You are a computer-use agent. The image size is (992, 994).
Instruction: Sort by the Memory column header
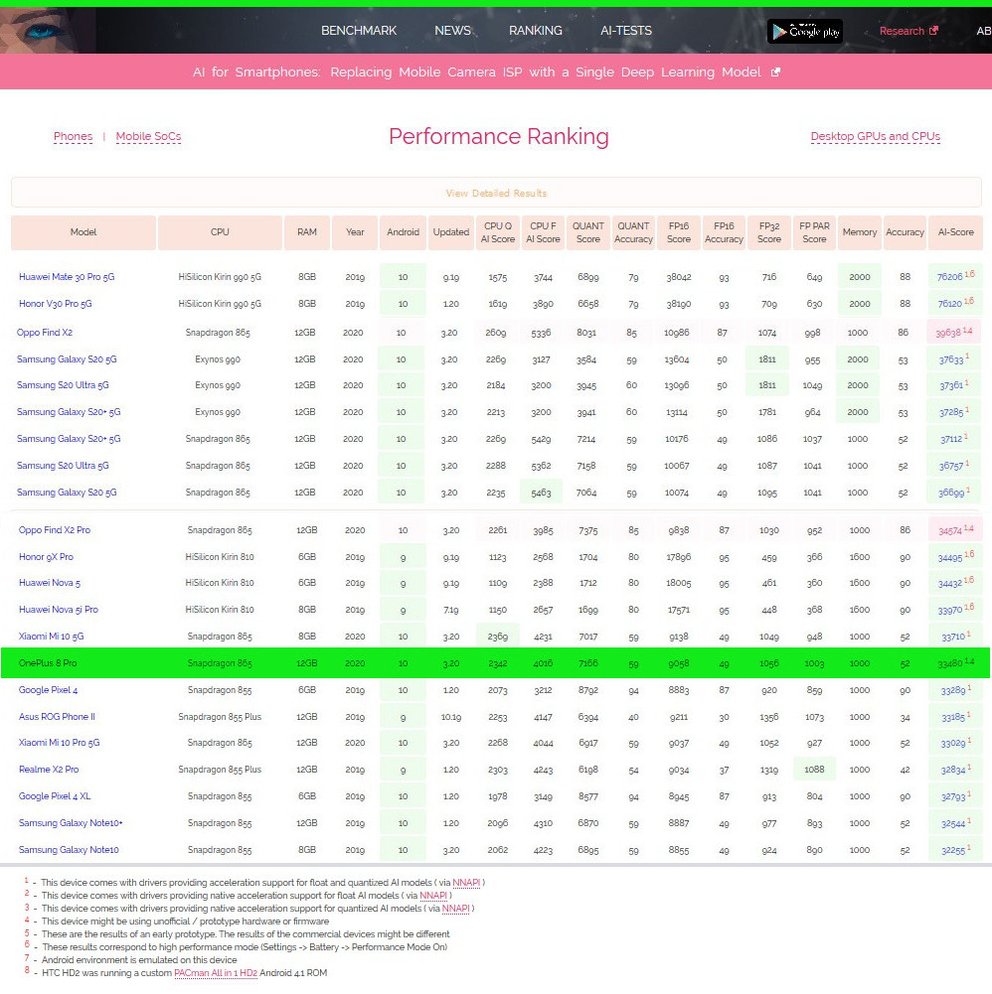coord(860,233)
